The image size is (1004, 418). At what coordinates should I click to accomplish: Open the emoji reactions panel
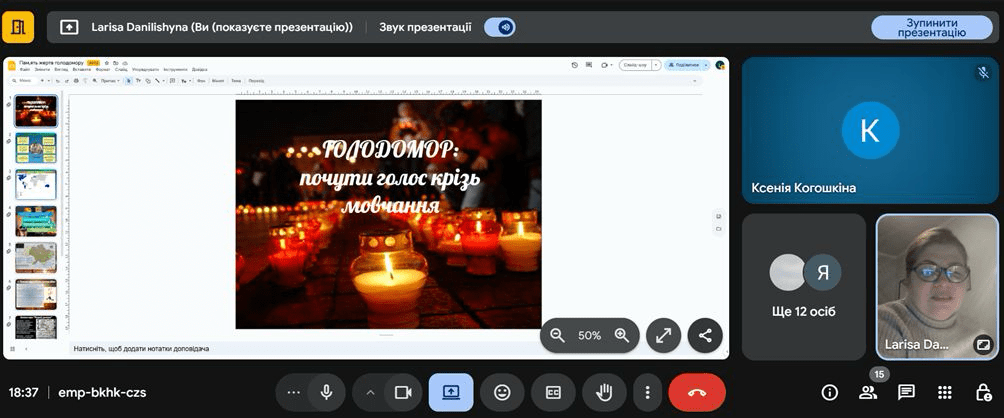point(502,393)
